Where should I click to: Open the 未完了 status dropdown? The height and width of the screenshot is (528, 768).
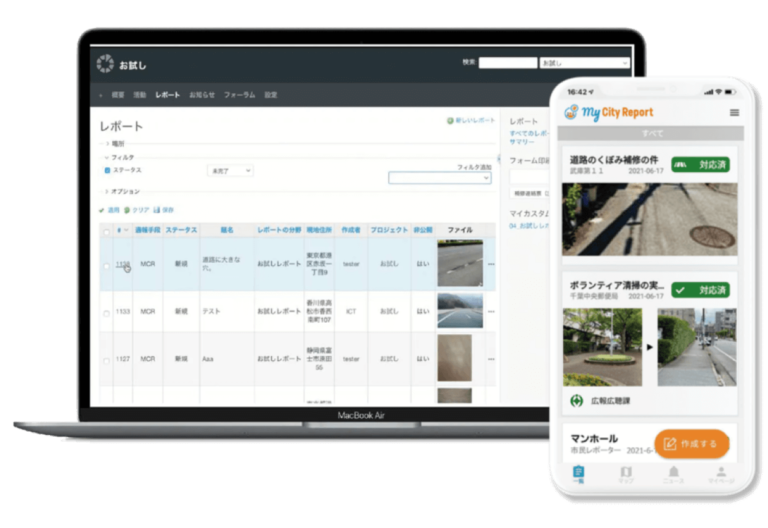[230, 171]
